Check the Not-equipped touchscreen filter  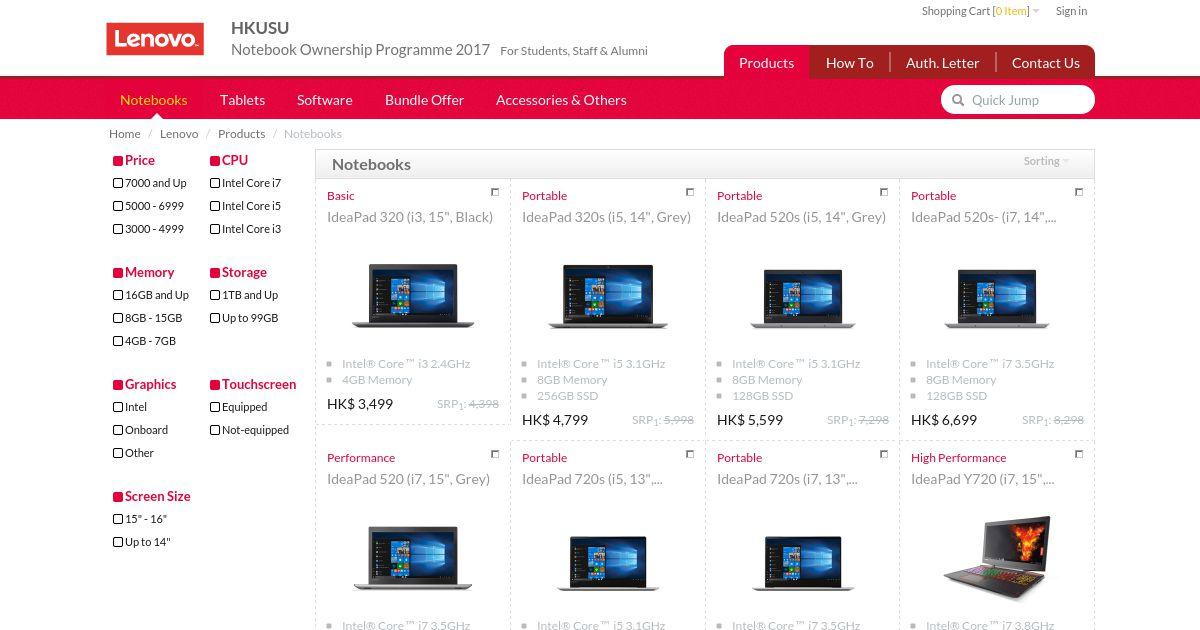click(x=215, y=430)
